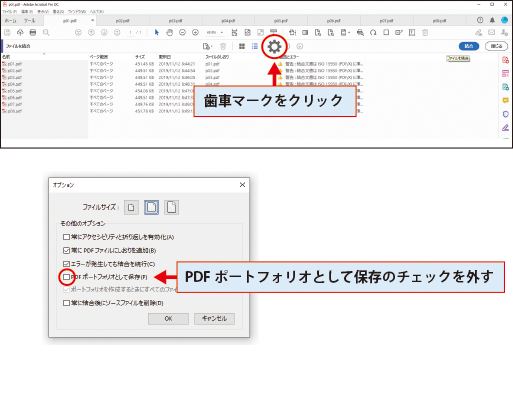Choose the default medium file size icon

pyautogui.click(x=151, y=207)
